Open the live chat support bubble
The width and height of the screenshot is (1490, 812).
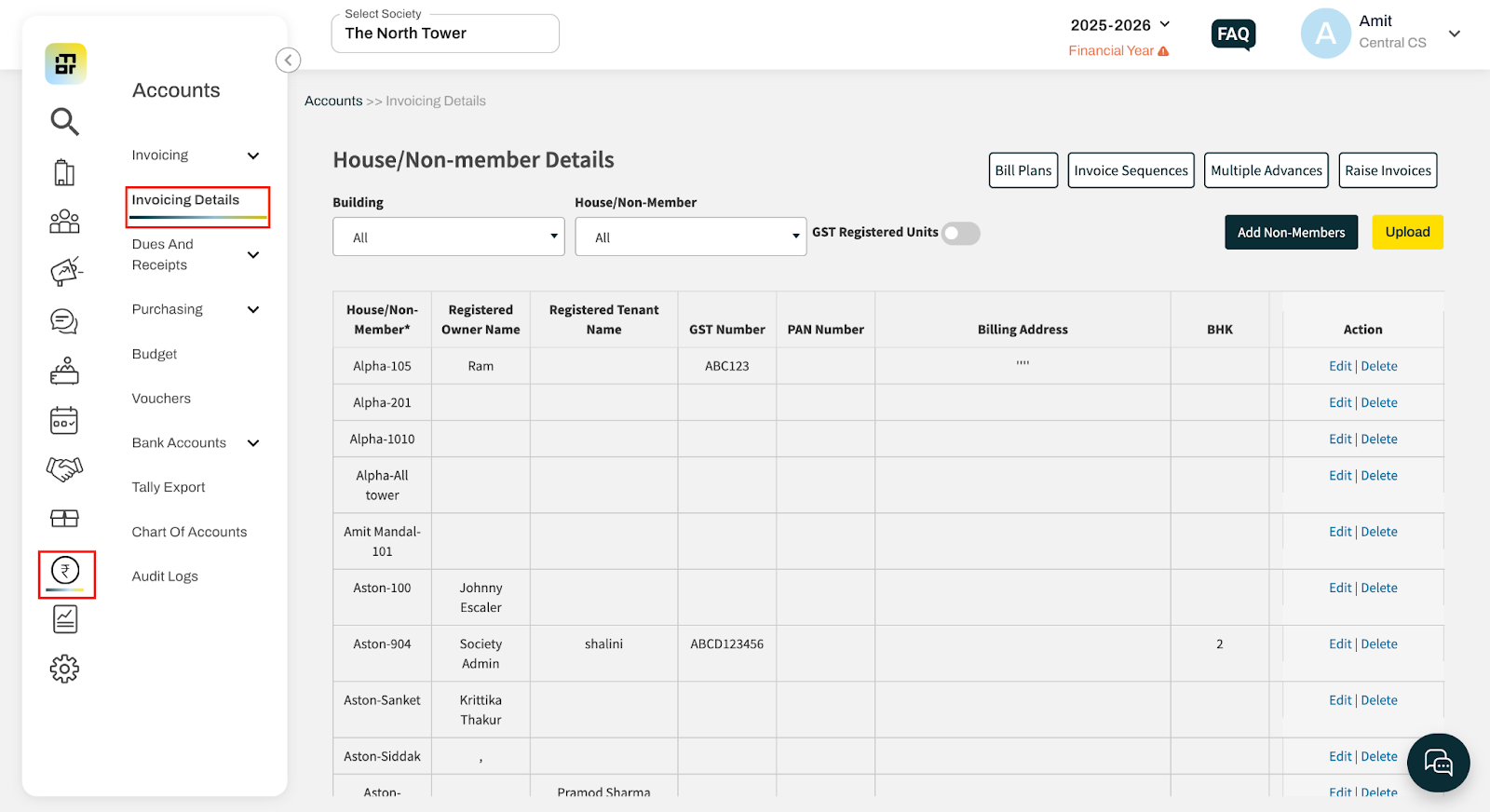[x=1438, y=764]
